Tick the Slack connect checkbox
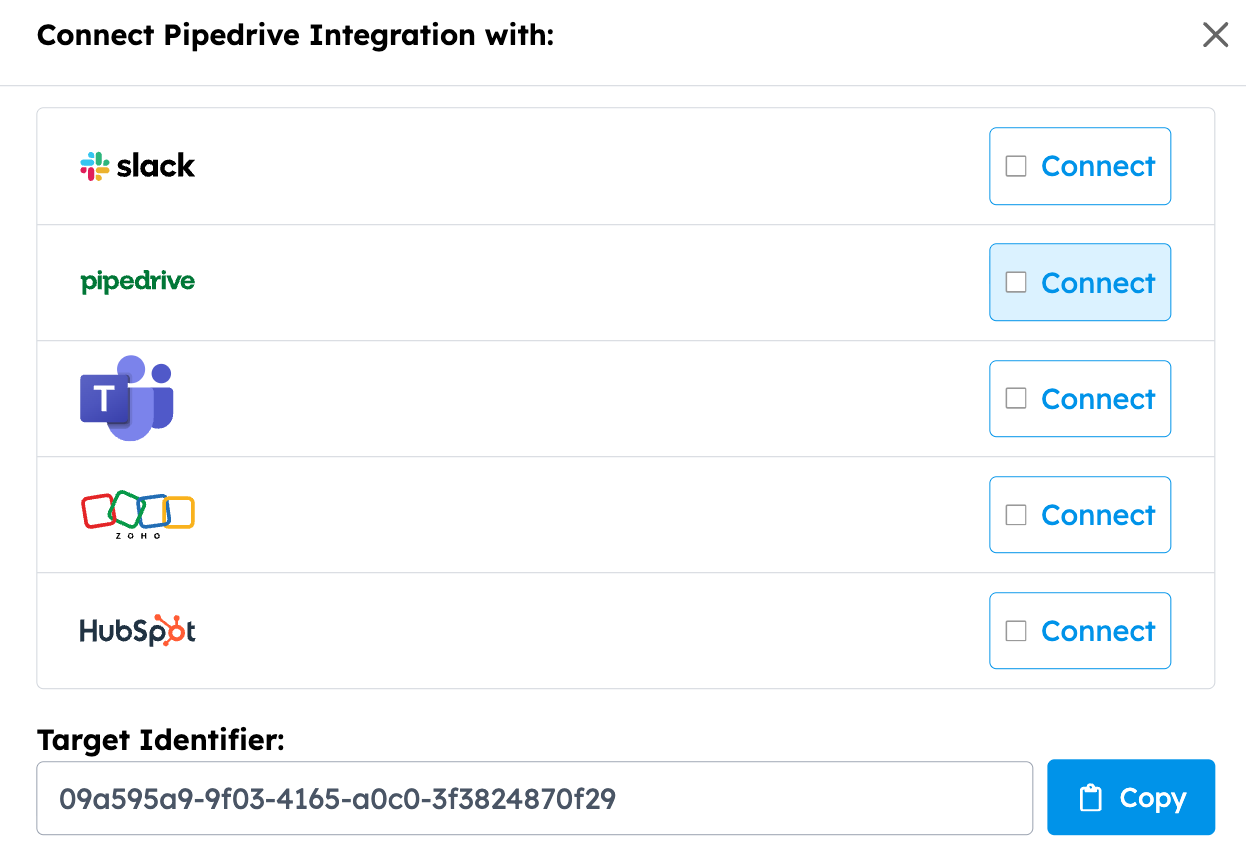This screenshot has height=866, width=1246. (x=1016, y=166)
